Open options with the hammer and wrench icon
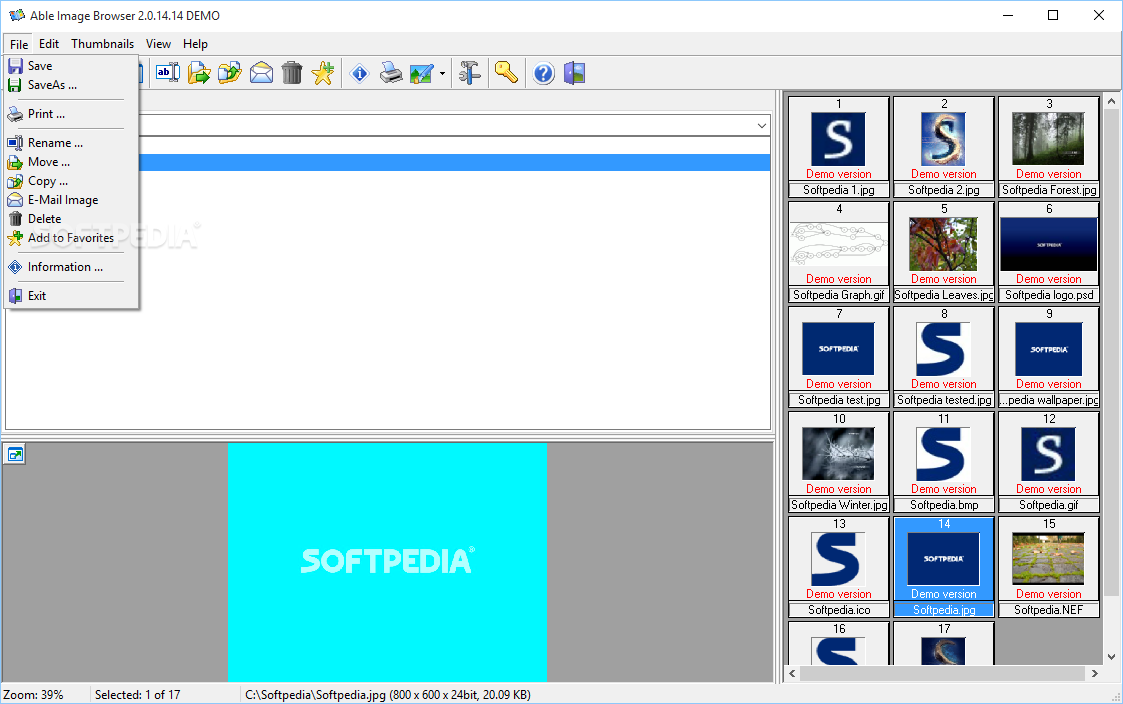The width and height of the screenshot is (1123, 704). [x=470, y=72]
